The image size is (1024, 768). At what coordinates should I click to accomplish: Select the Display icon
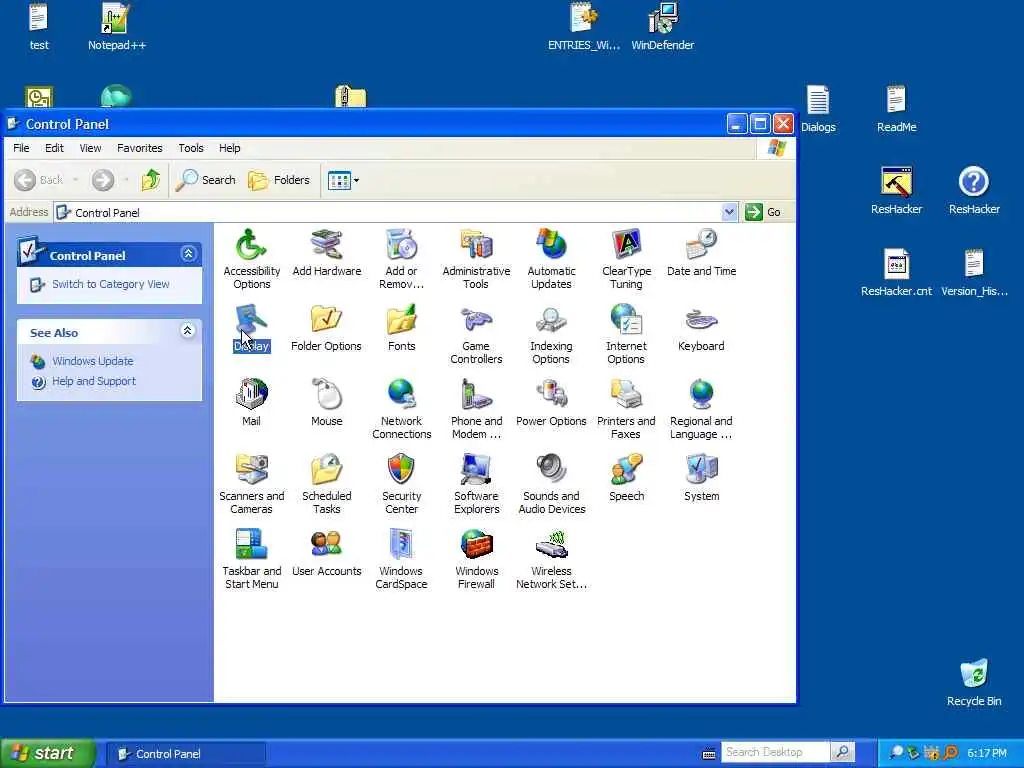[x=251, y=320]
